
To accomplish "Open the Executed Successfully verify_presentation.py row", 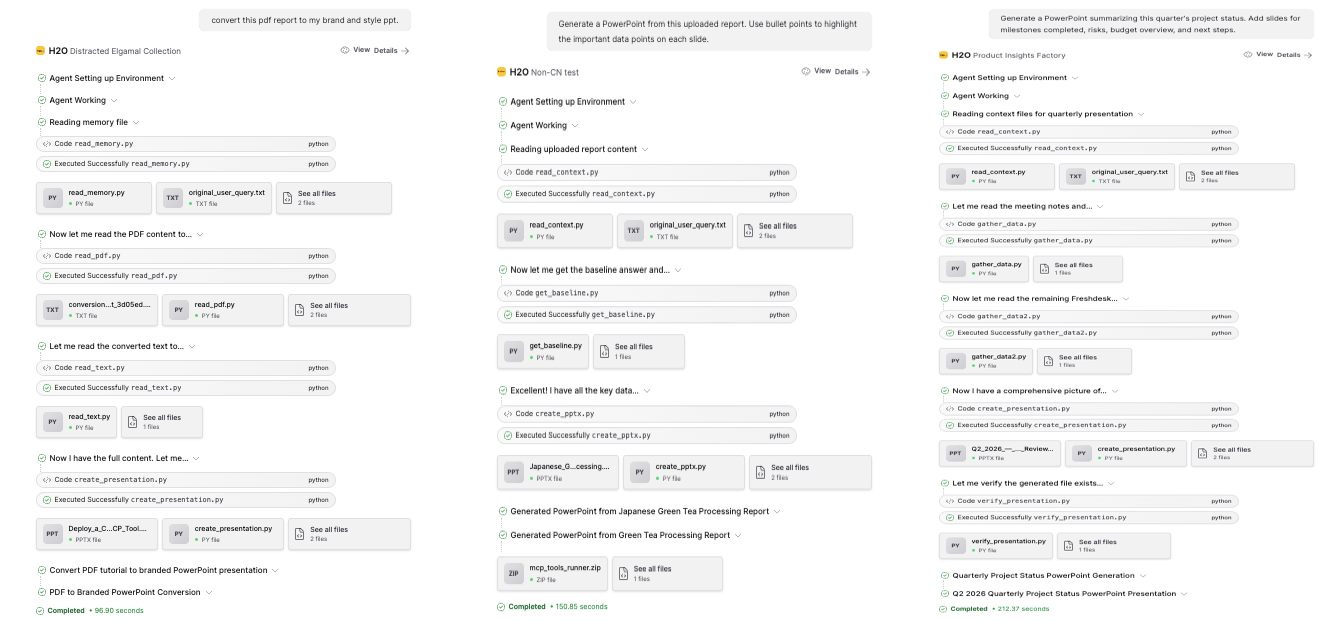I will point(1089,517).
